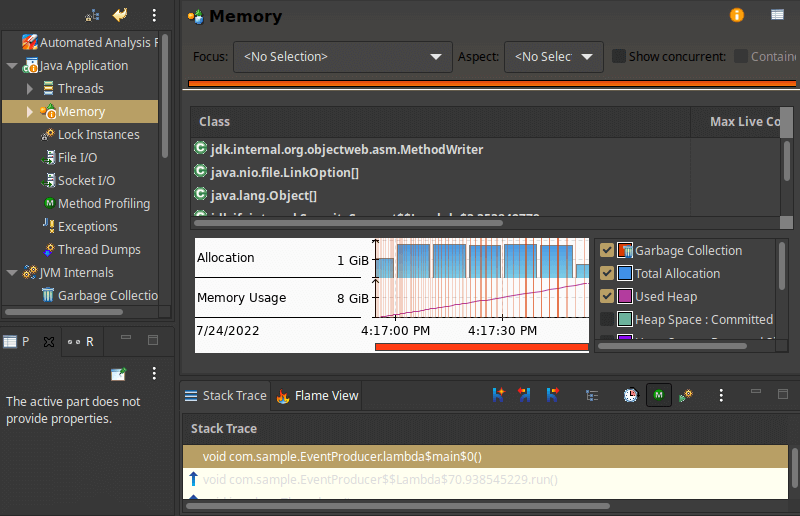The height and width of the screenshot is (516, 800).
Task: Click the Allocation chart area
Action: click(482, 258)
